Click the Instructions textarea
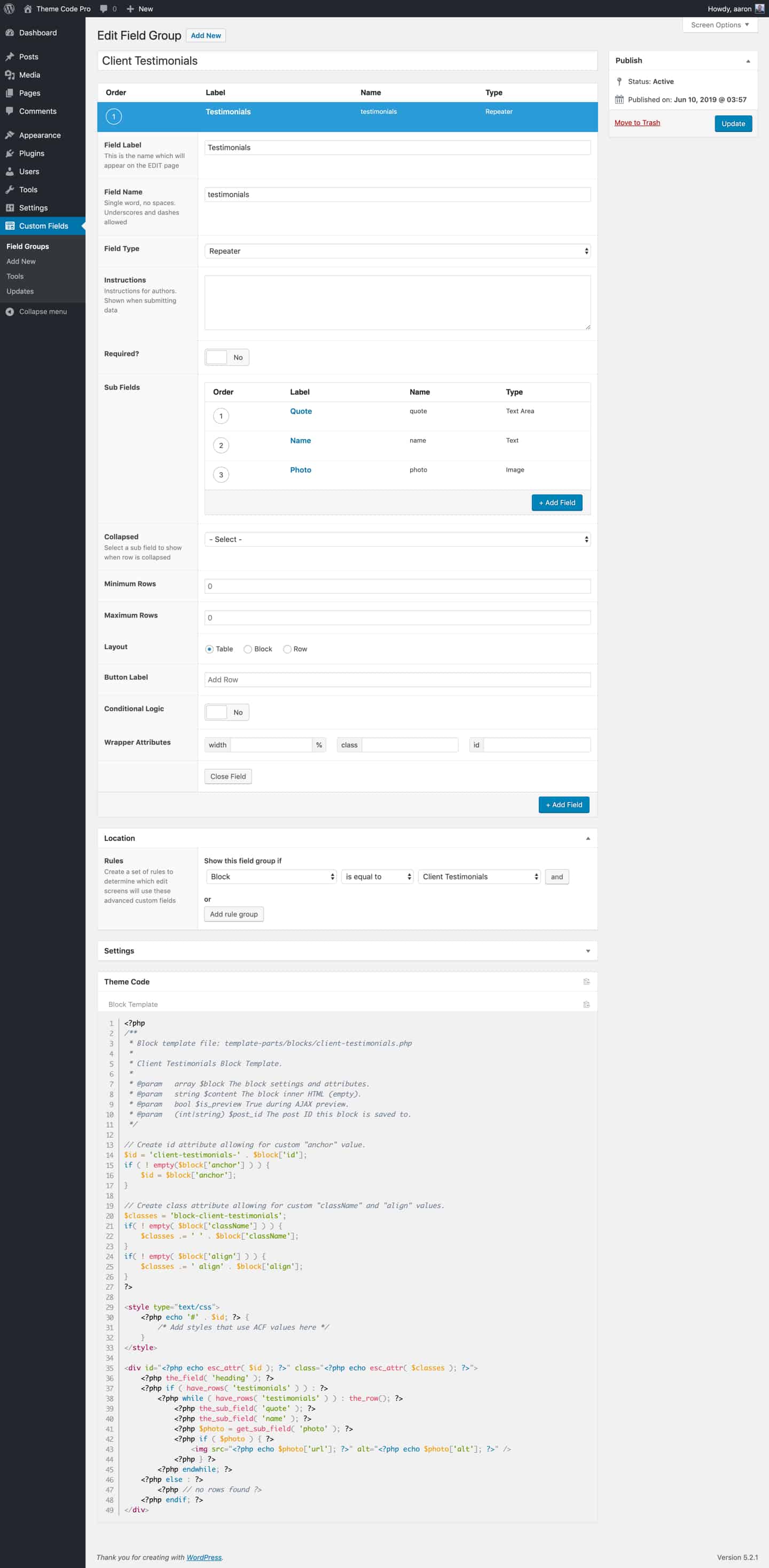The image size is (769, 1568). [x=397, y=303]
